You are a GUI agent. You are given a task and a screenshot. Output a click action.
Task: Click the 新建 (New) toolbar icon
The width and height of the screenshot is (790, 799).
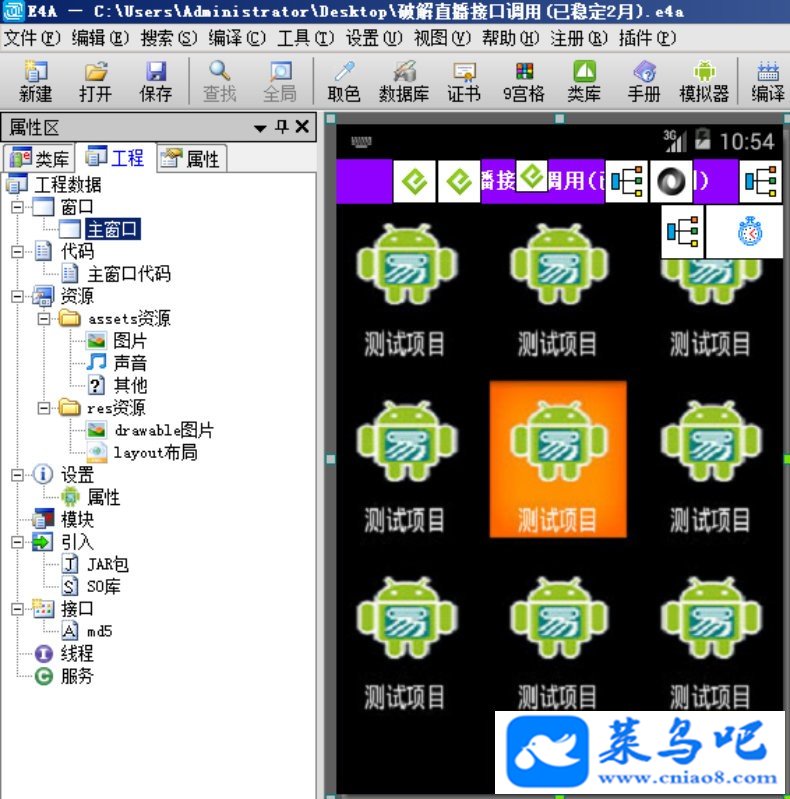click(35, 81)
